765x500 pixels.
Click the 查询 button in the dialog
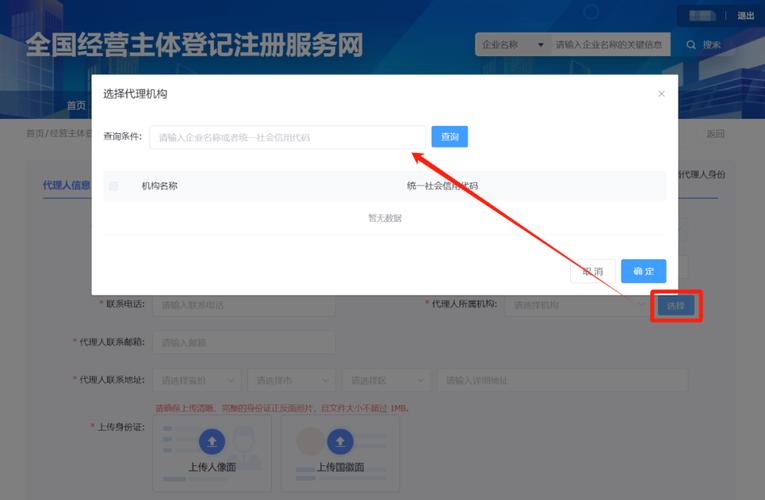point(449,137)
